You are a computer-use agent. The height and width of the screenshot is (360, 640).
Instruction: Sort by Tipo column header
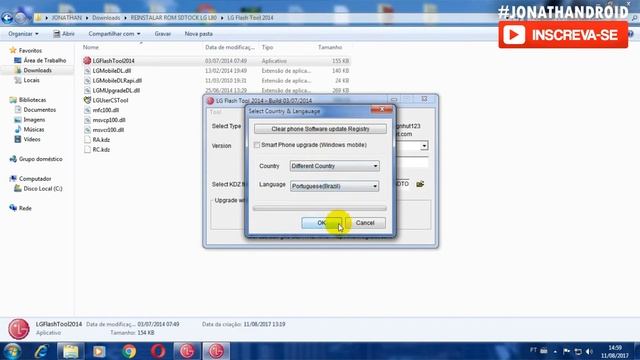coord(267,47)
